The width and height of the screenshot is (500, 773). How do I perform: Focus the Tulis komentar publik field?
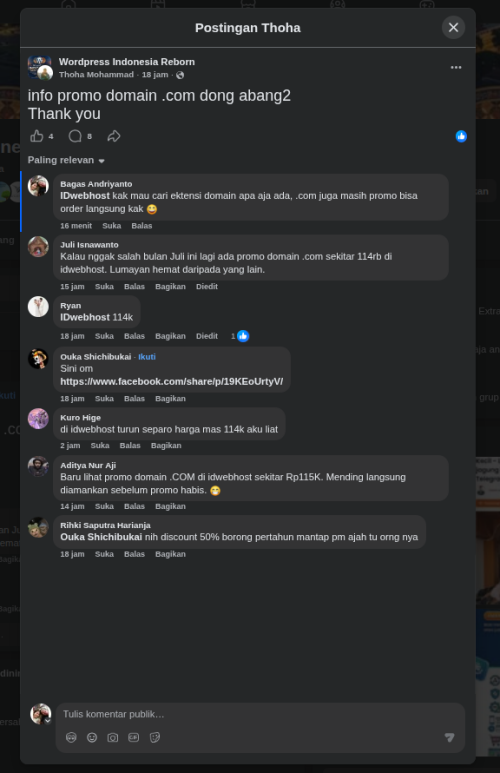coord(260,714)
